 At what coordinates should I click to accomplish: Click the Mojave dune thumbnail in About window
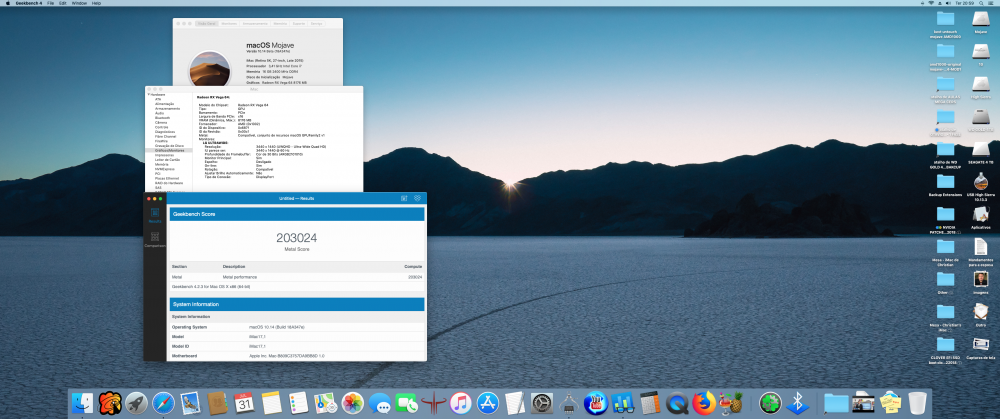click(210, 68)
